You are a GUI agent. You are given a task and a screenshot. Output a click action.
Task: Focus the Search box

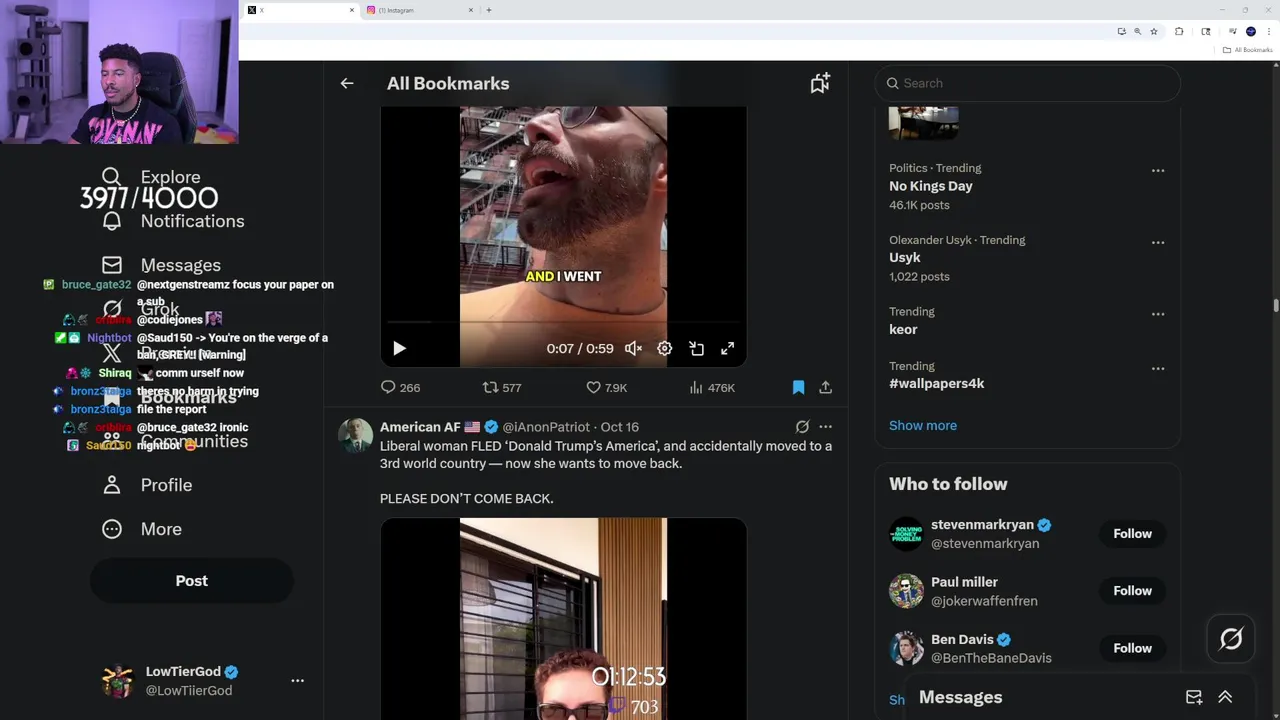[1028, 83]
